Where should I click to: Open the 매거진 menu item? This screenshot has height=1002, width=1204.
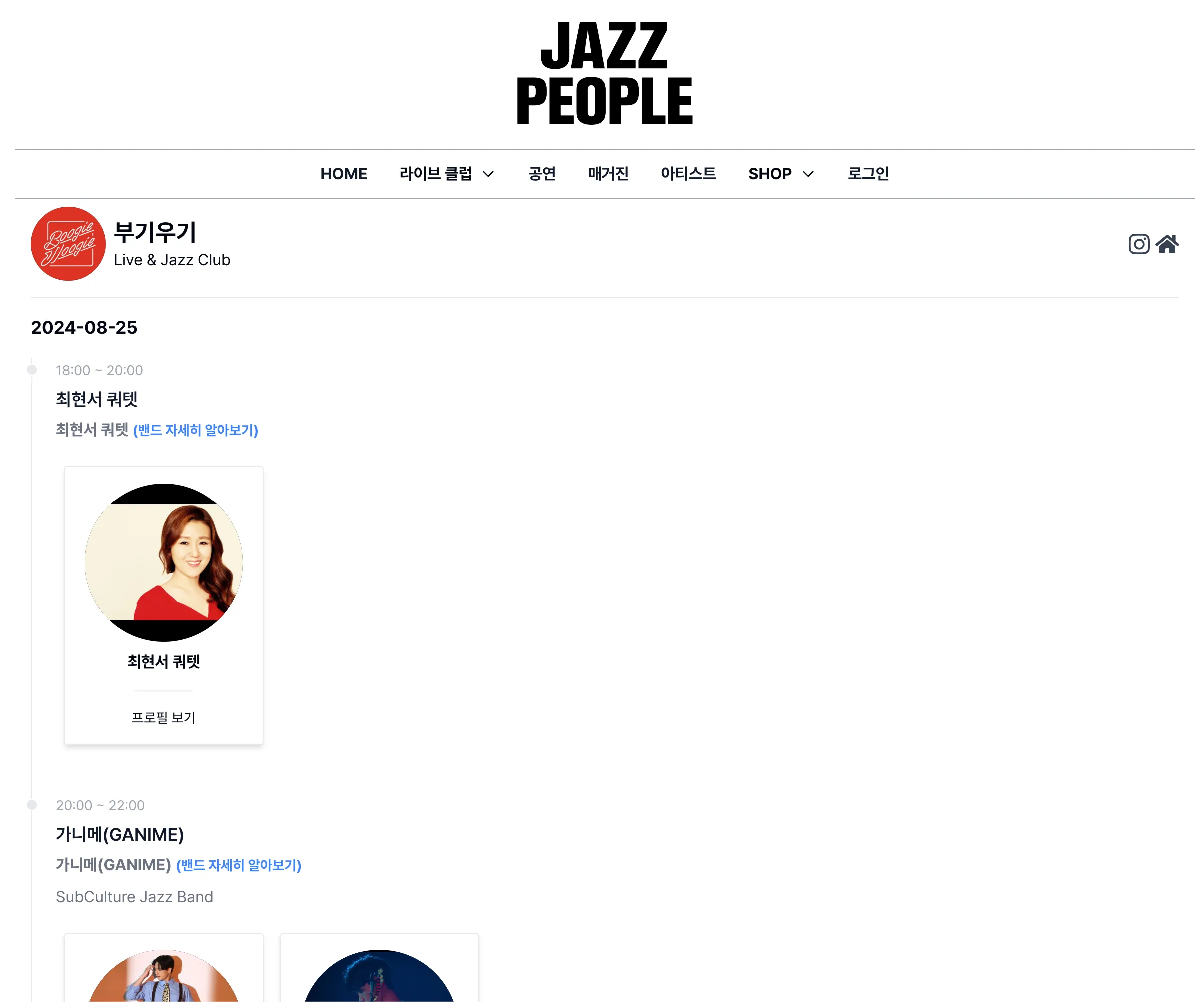[608, 174]
